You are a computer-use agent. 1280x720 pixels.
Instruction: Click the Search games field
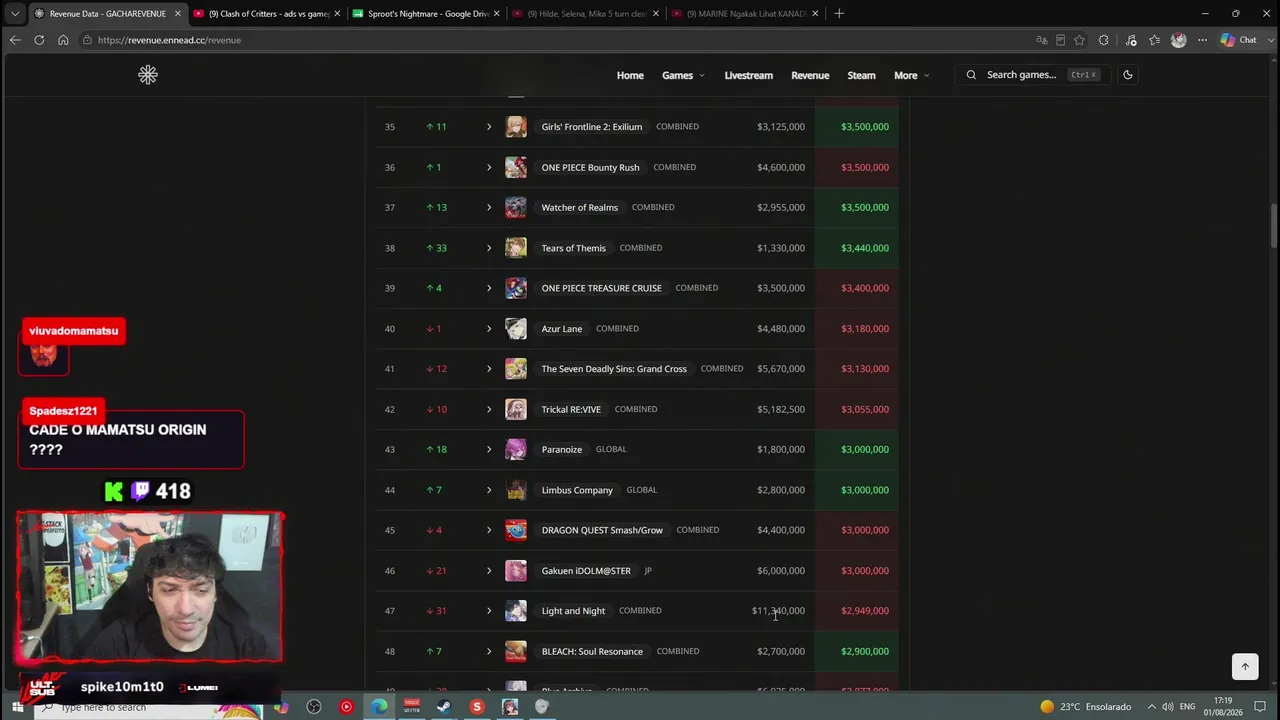pos(1032,75)
